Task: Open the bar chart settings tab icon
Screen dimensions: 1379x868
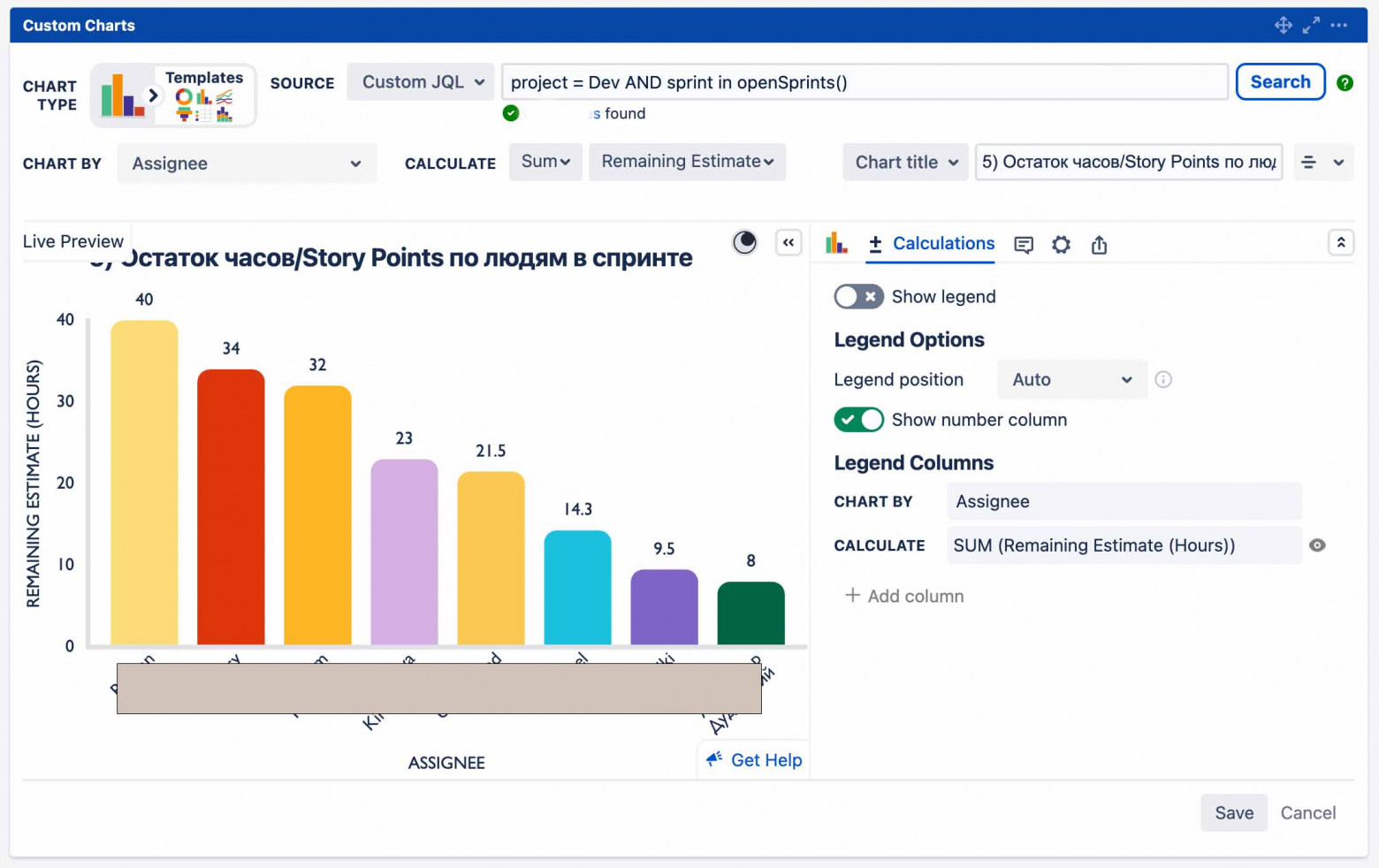Action: pyautogui.click(x=836, y=244)
